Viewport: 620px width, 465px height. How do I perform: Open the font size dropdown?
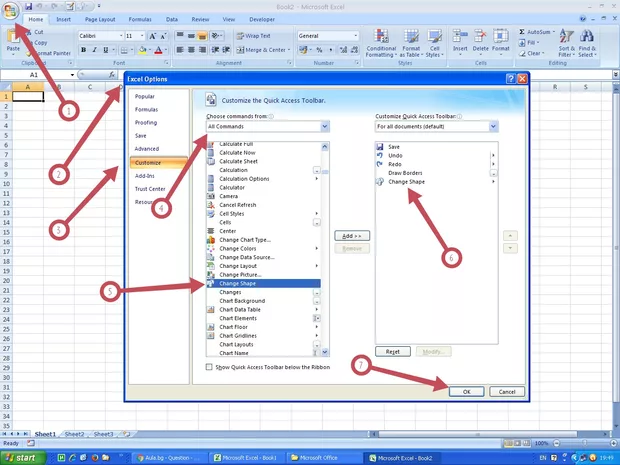click(x=142, y=36)
